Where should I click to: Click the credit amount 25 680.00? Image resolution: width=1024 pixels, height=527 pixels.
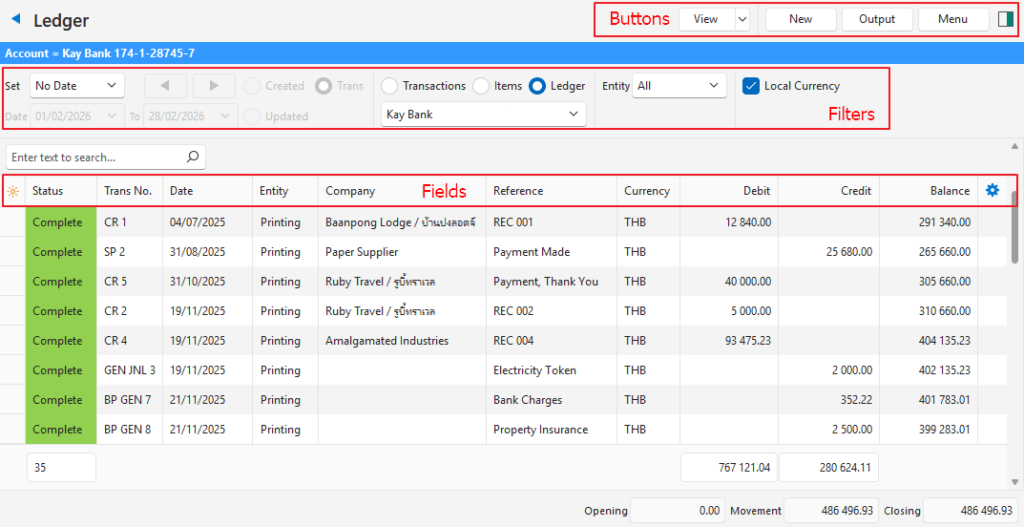click(849, 251)
